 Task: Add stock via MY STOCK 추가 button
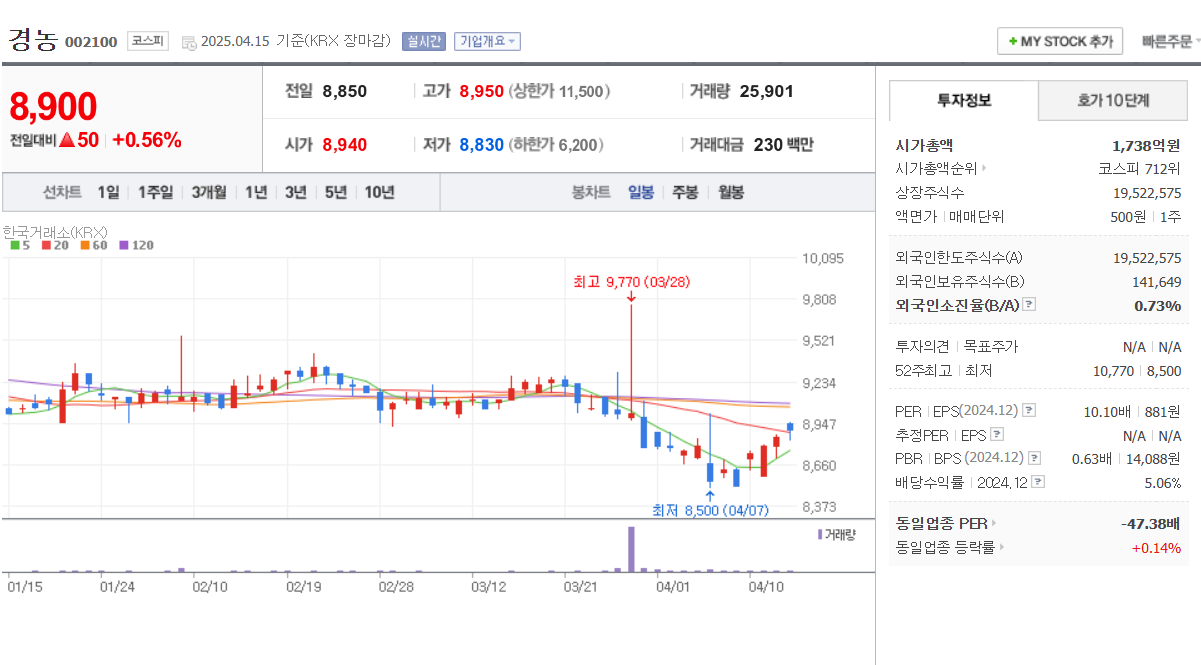(x=1060, y=41)
